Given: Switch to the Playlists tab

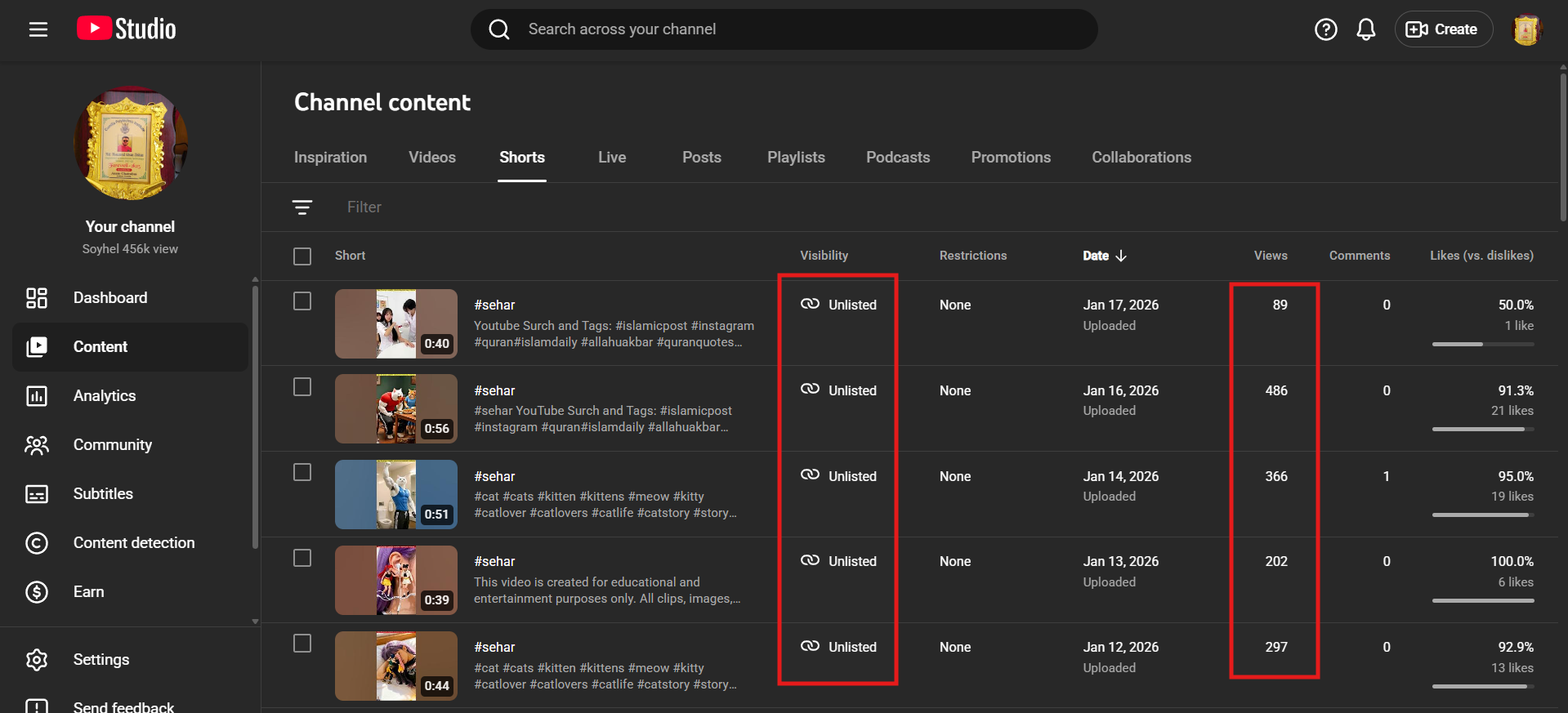Looking at the screenshot, I should (x=795, y=158).
